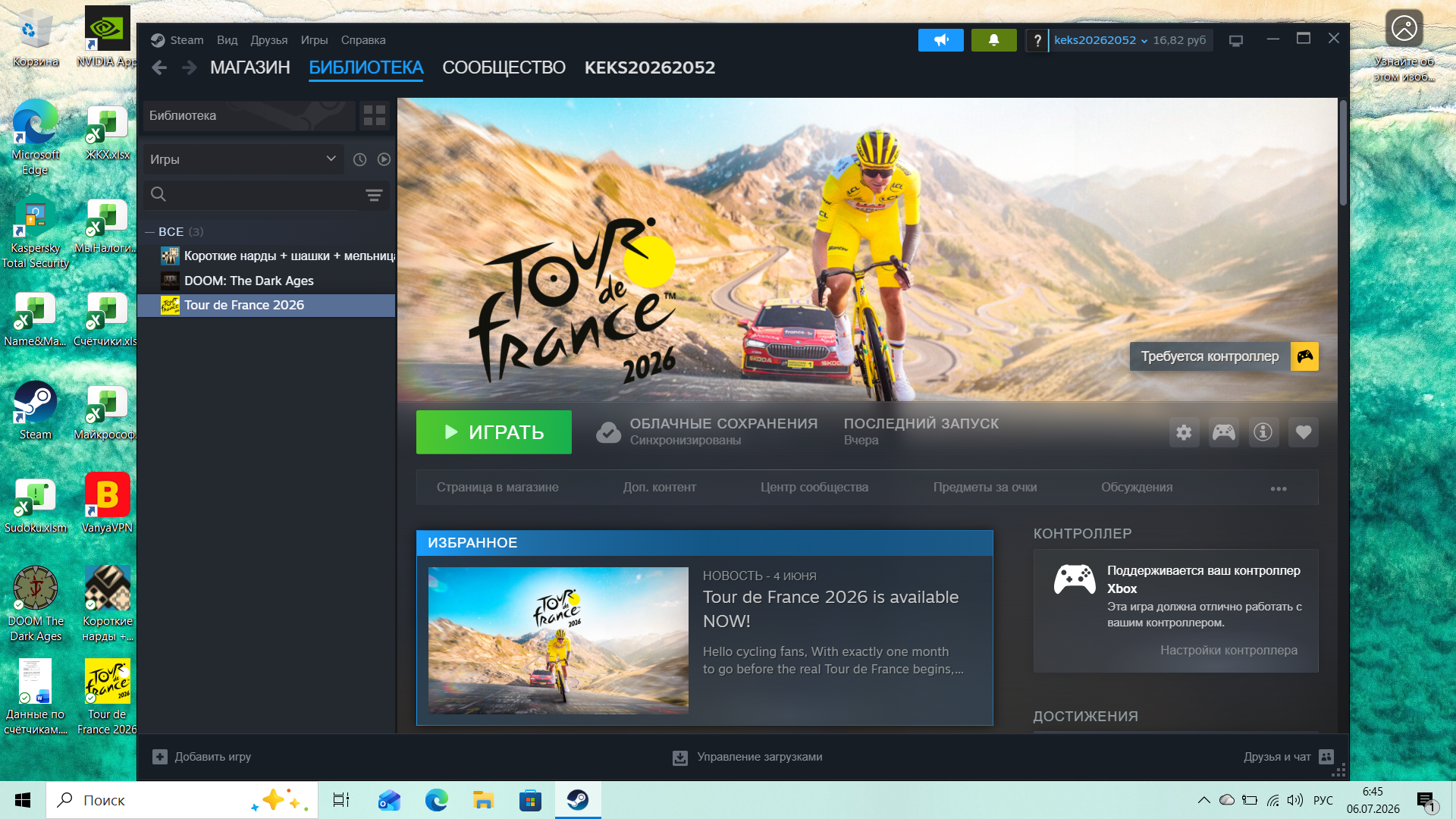Viewport: 1456px width, 819px height.
Task: Open DOOM The Dark Ages desktop shortcut
Action: 36,604
